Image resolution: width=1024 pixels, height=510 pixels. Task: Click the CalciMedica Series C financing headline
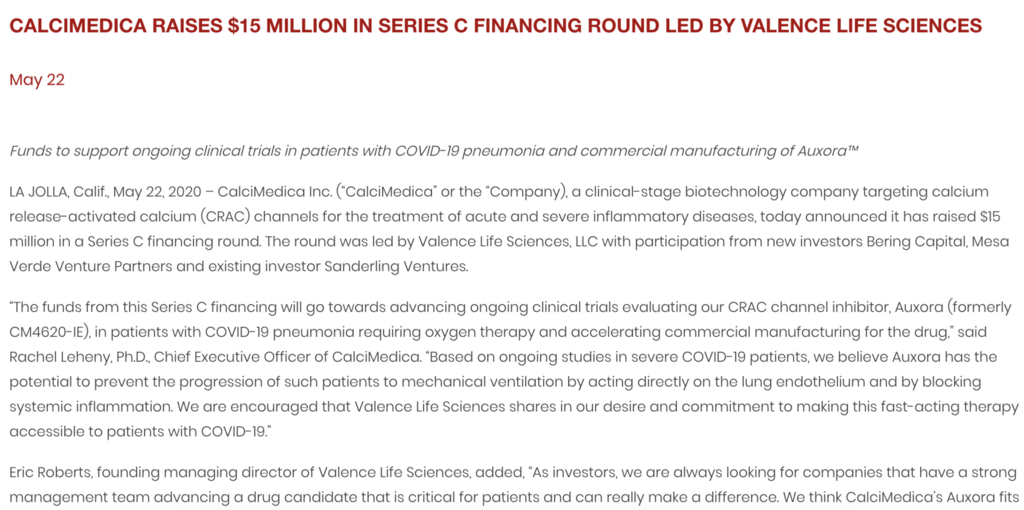[495, 25]
